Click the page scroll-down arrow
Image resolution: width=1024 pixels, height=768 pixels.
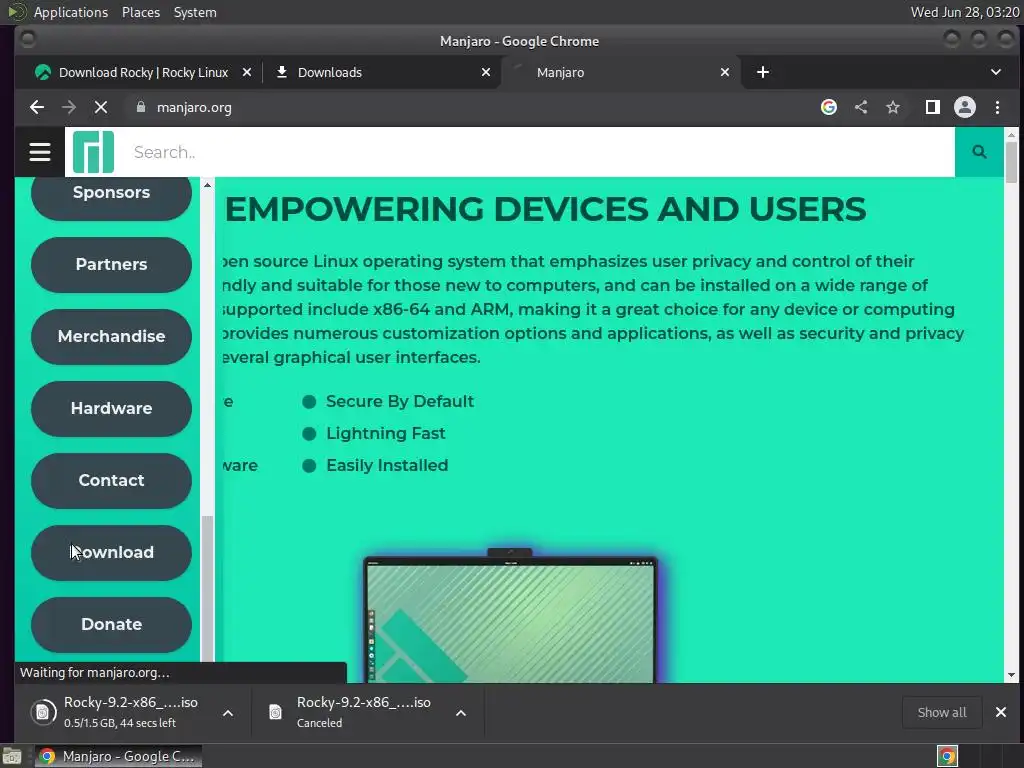pyautogui.click(x=1011, y=675)
